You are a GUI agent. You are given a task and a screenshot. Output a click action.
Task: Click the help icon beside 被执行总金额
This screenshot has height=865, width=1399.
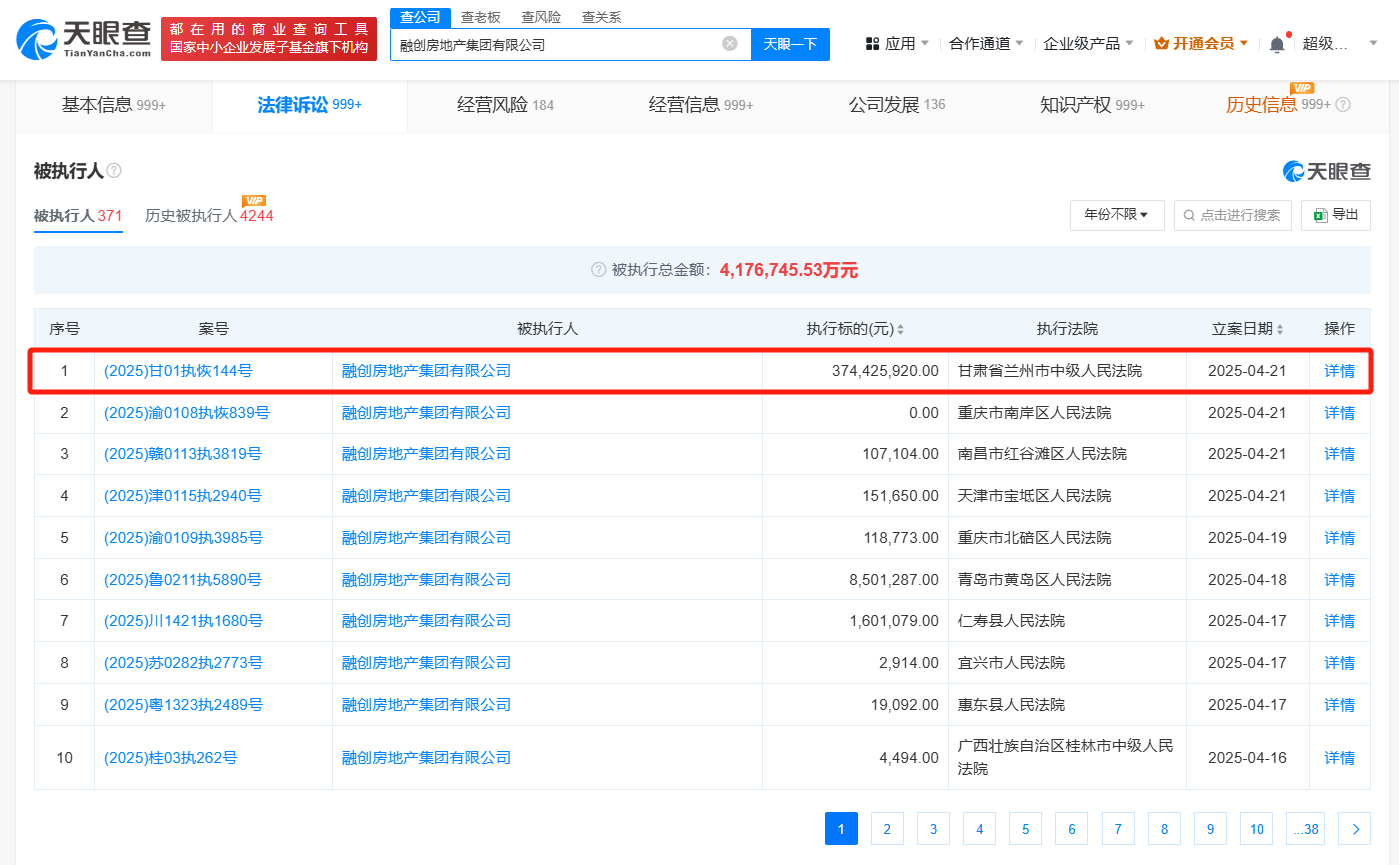599,270
